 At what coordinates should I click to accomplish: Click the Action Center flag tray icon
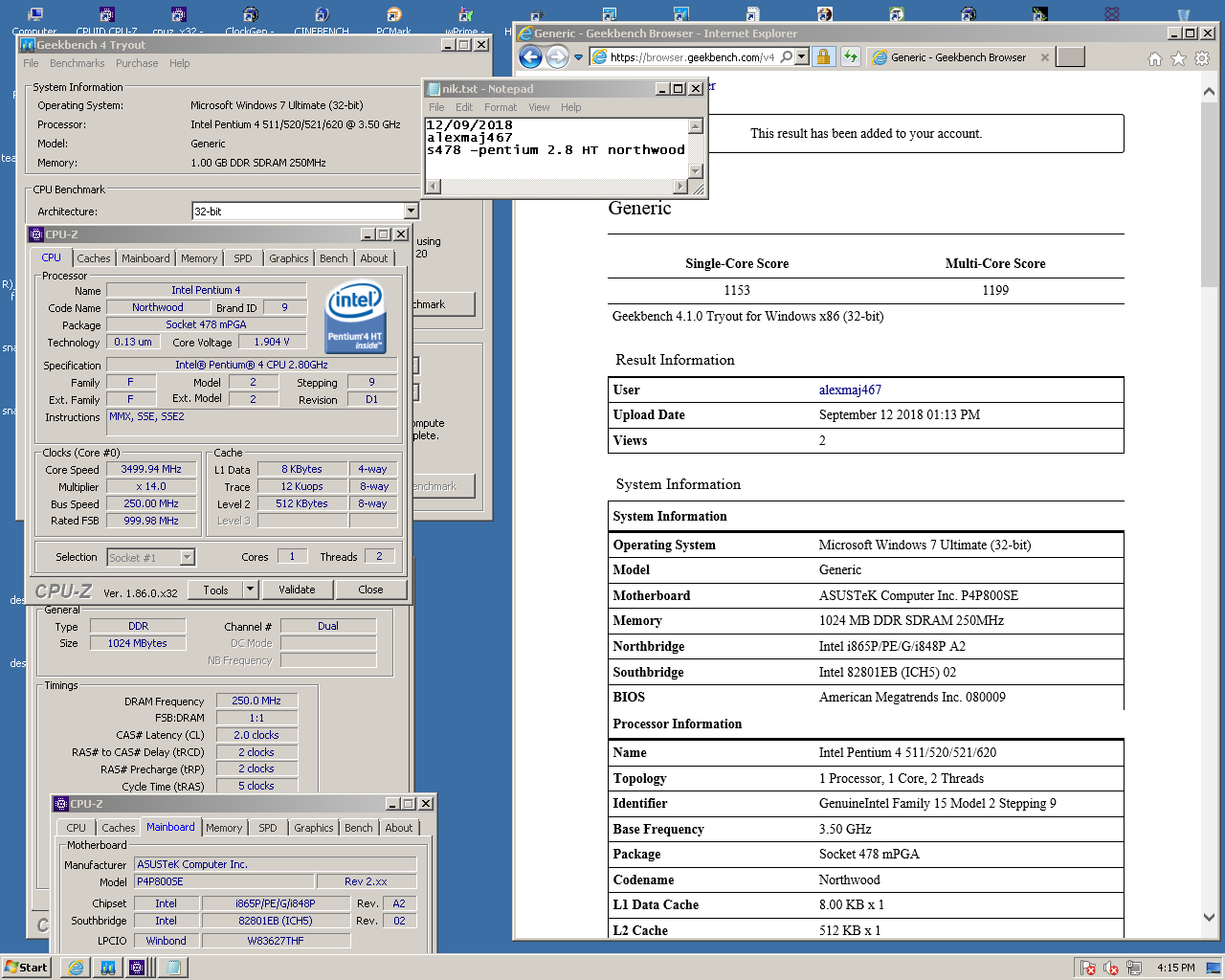click(1087, 968)
